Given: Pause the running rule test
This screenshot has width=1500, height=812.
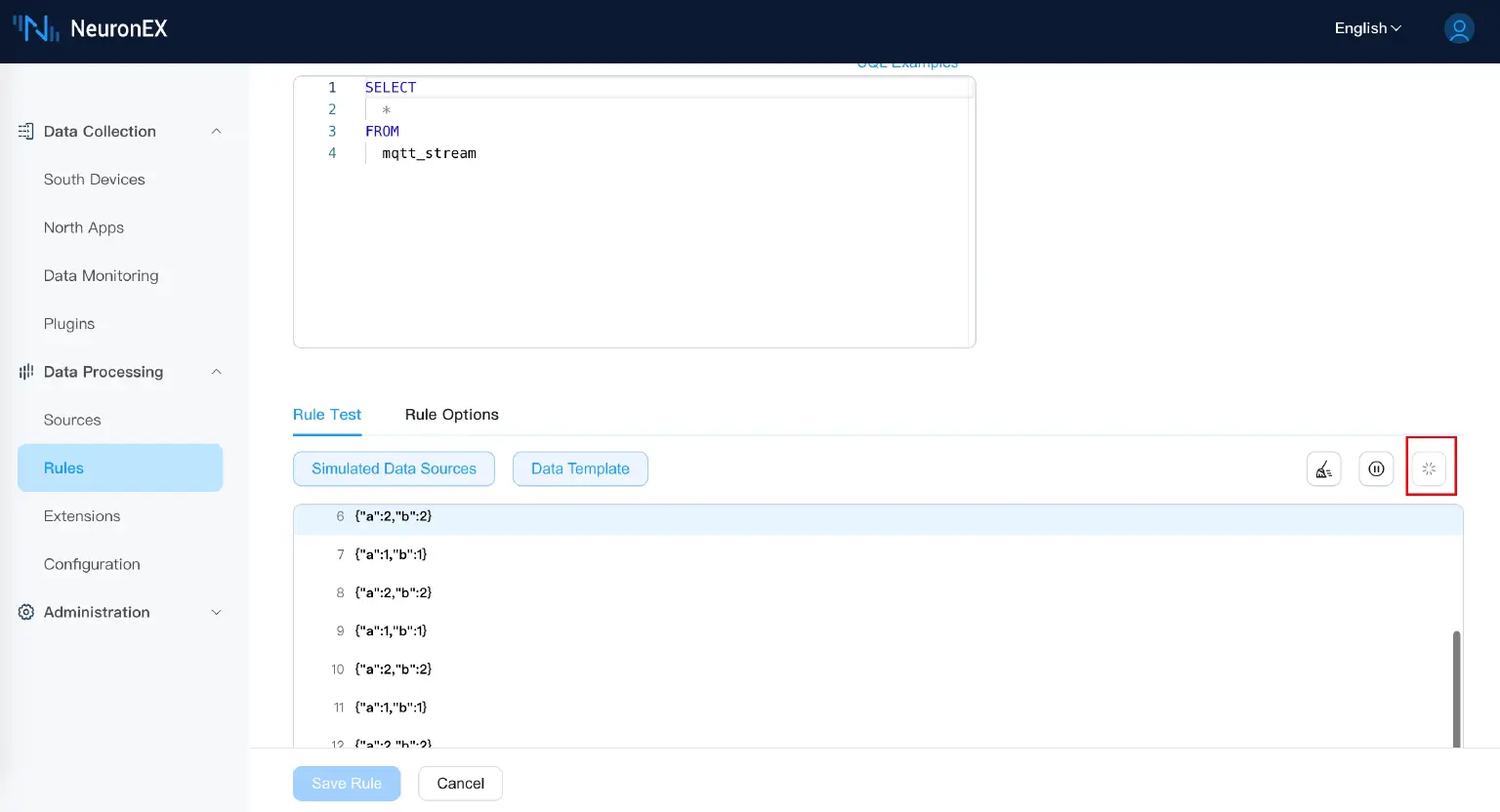Looking at the screenshot, I should click(1376, 469).
